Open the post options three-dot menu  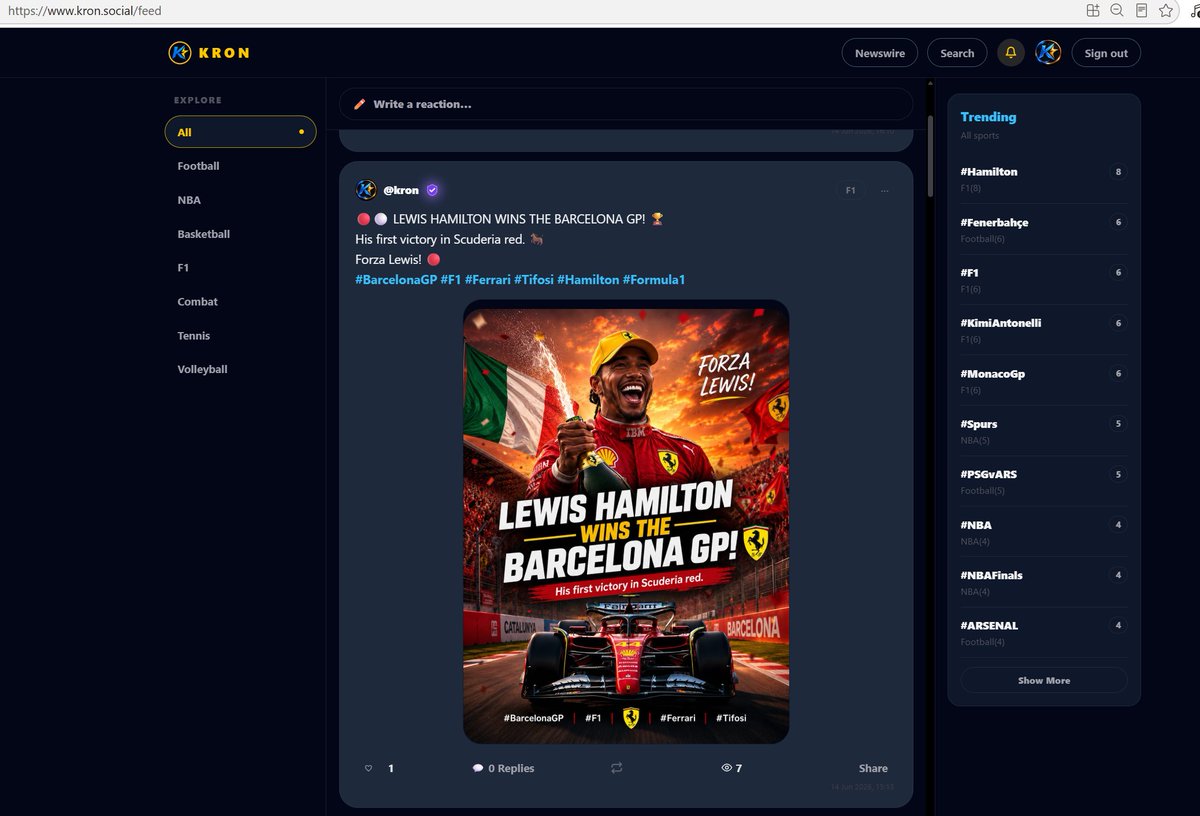(x=885, y=190)
